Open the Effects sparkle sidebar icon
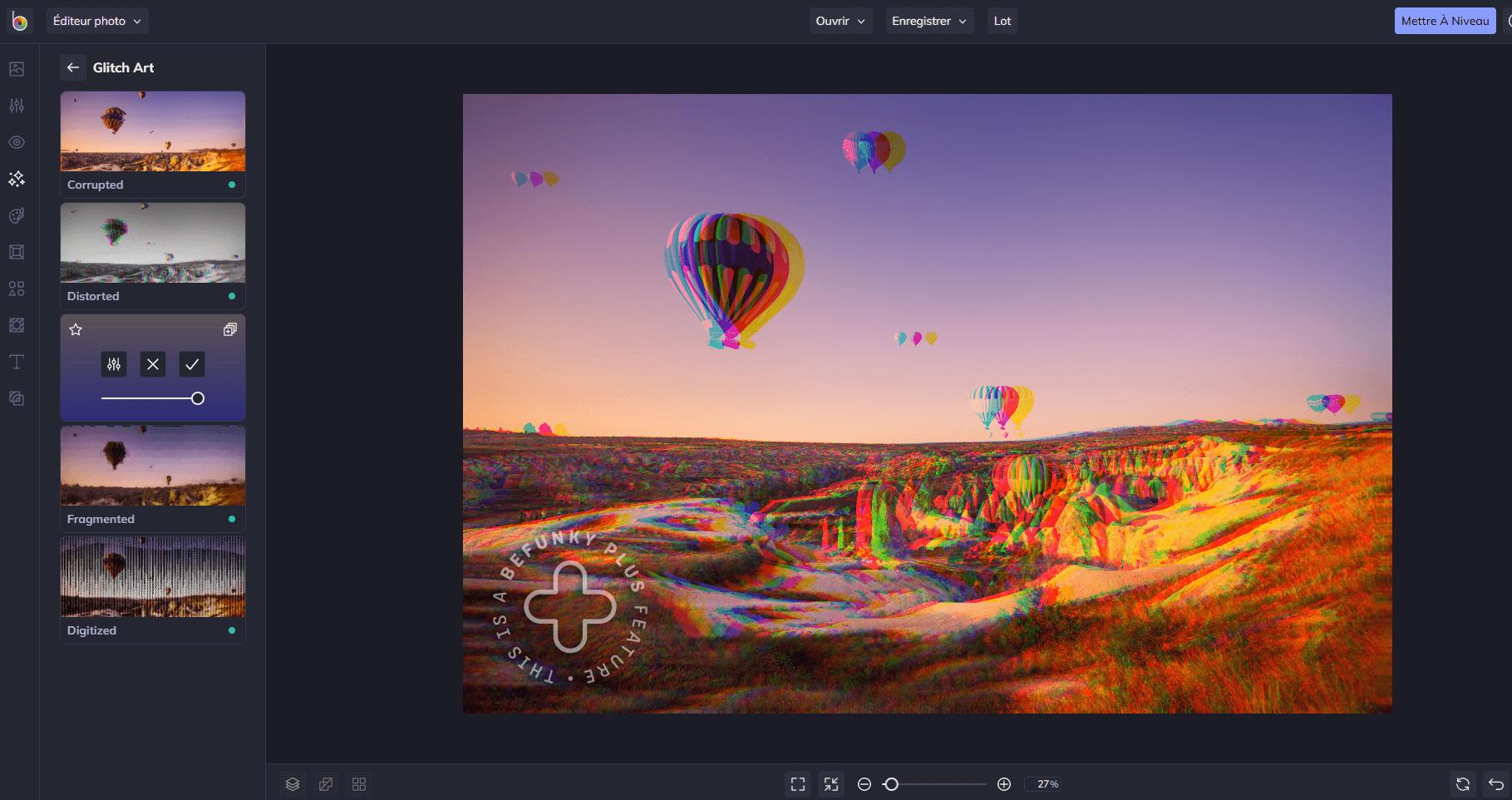The height and width of the screenshot is (800, 1512). click(17, 179)
